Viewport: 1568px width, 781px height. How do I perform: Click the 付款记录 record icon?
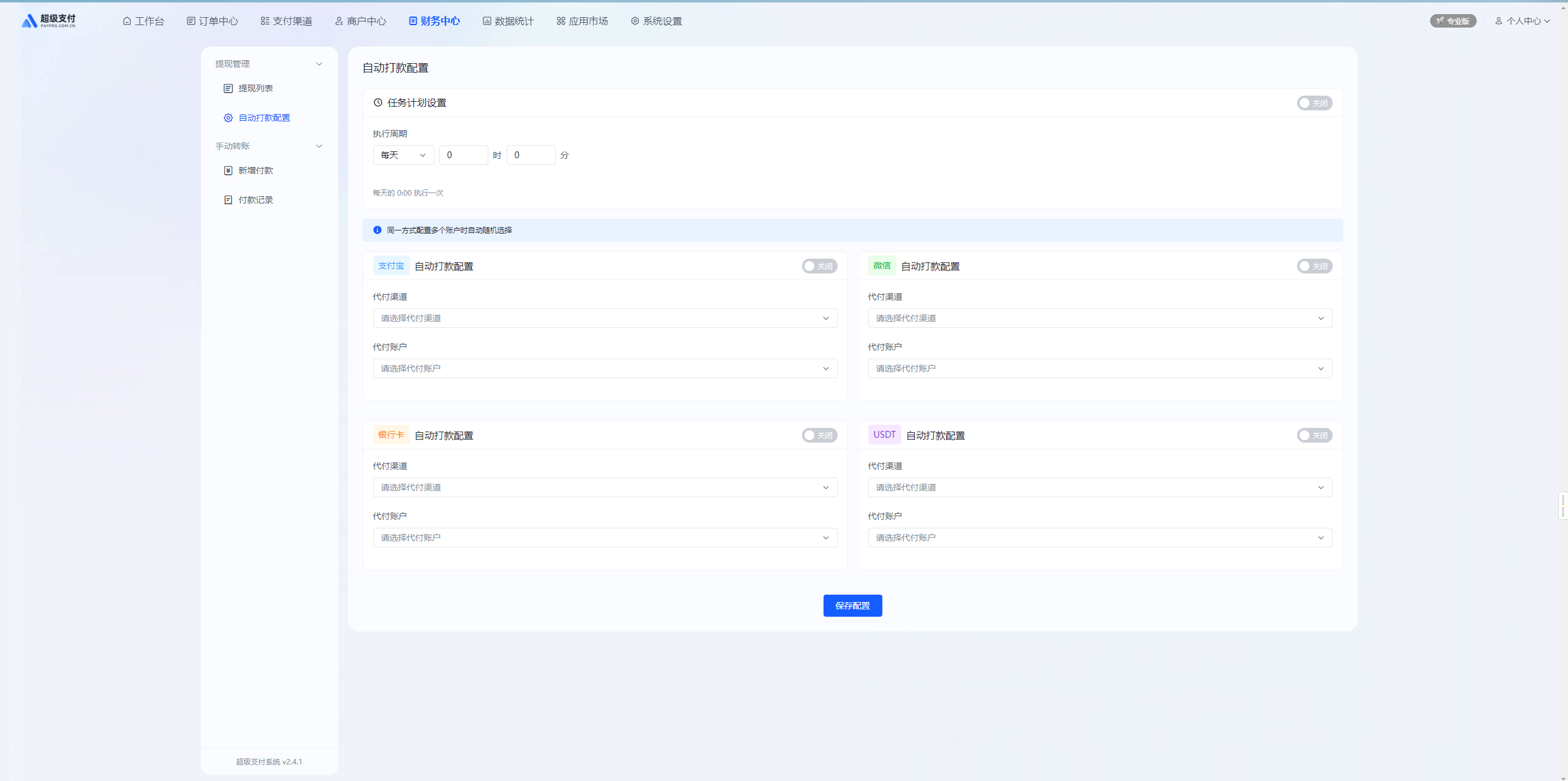pyautogui.click(x=228, y=200)
